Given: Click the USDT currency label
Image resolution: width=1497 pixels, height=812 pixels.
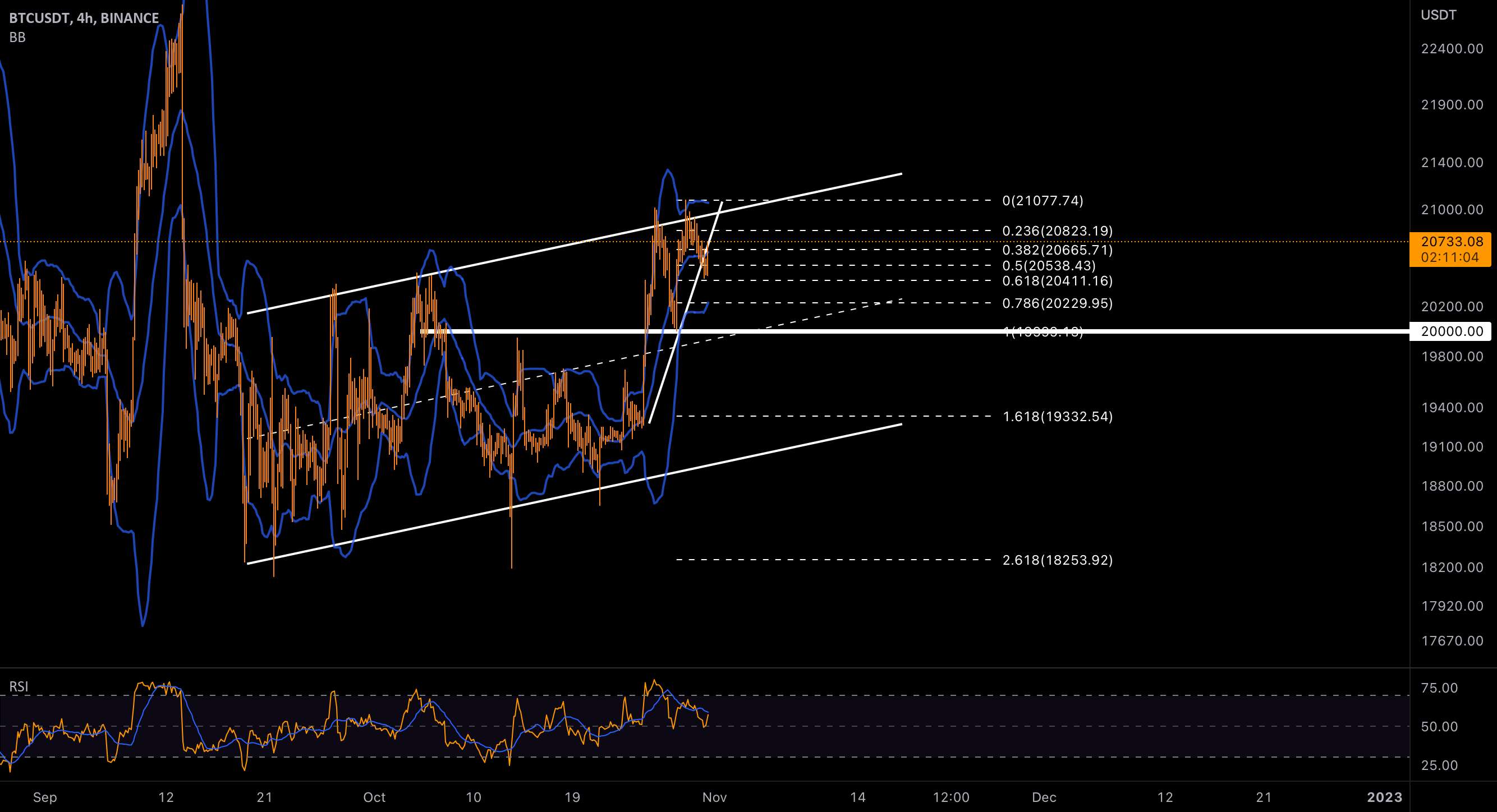Looking at the screenshot, I should (1439, 15).
